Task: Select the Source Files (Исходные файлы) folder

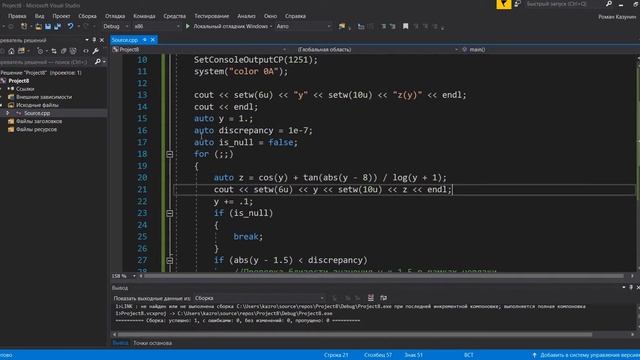Action: click(37, 105)
